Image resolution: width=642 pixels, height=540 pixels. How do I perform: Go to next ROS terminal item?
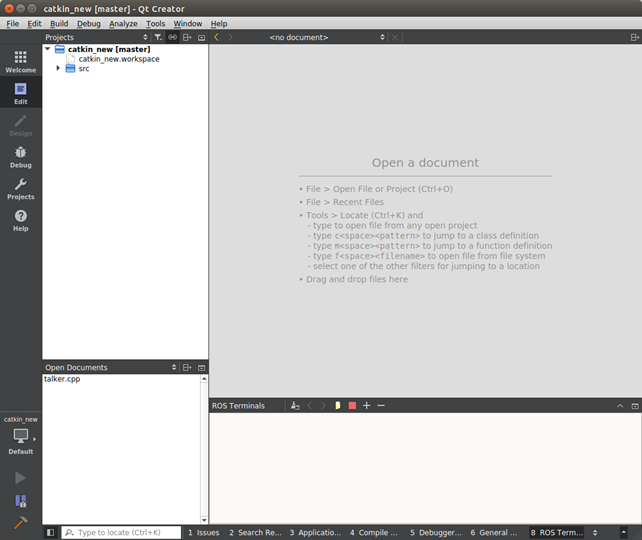coord(323,405)
